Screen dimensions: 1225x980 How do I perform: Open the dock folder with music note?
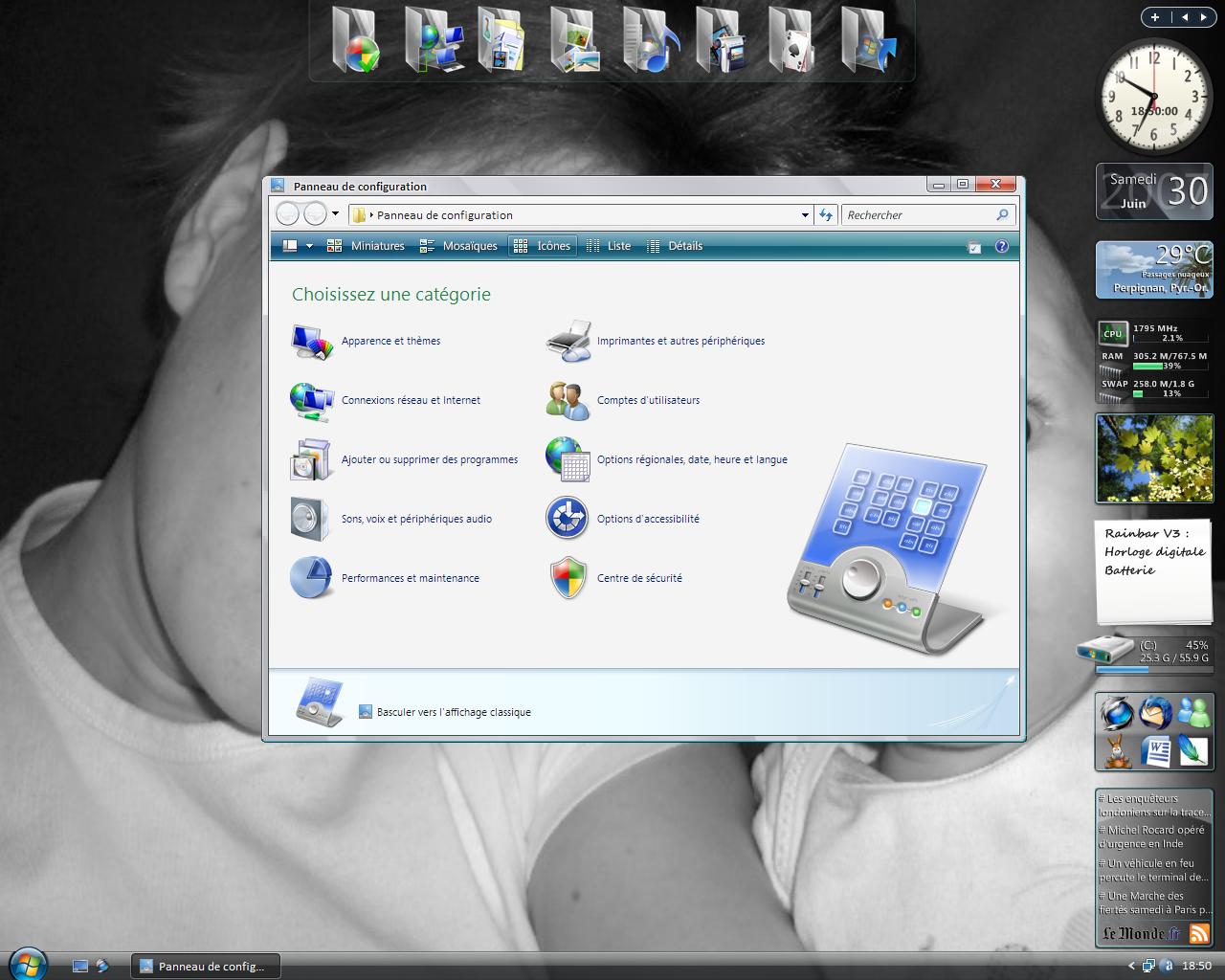[x=650, y=40]
